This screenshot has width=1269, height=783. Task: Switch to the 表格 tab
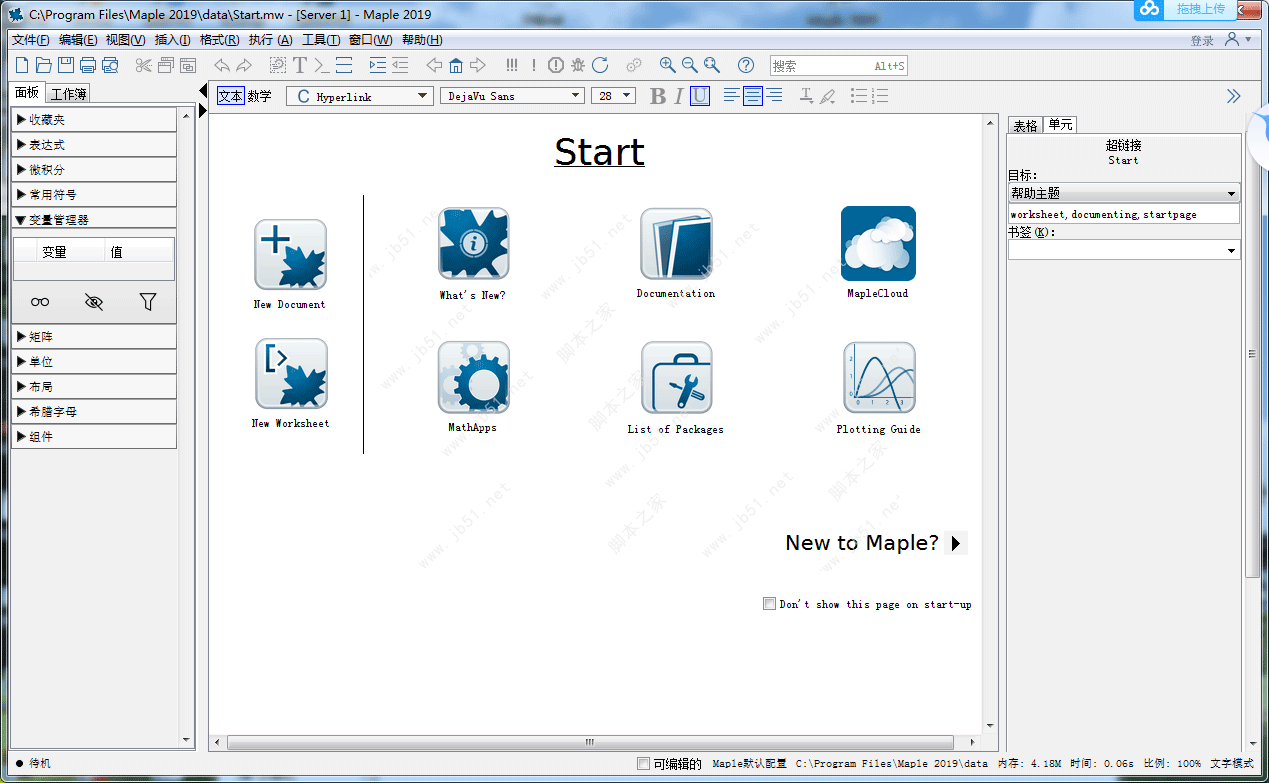(x=1025, y=125)
